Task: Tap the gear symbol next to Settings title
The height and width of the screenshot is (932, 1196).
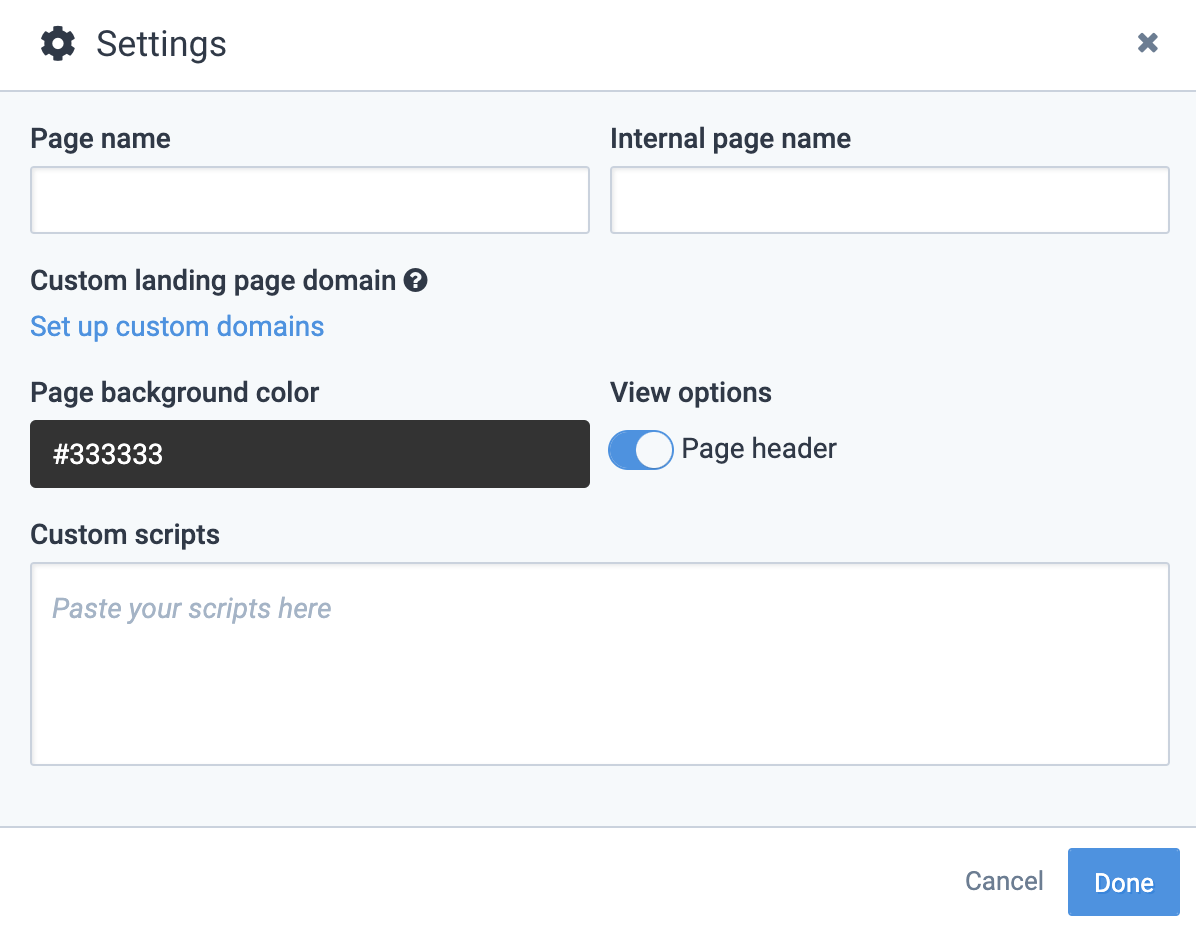Action: point(57,43)
